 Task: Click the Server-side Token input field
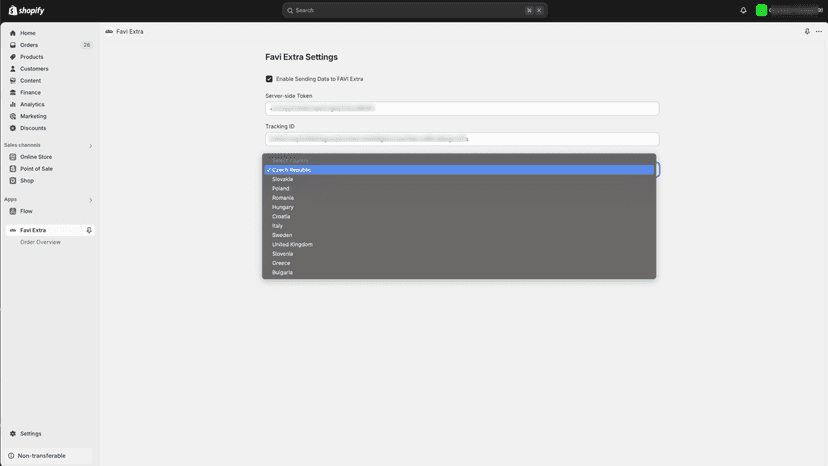click(462, 108)
